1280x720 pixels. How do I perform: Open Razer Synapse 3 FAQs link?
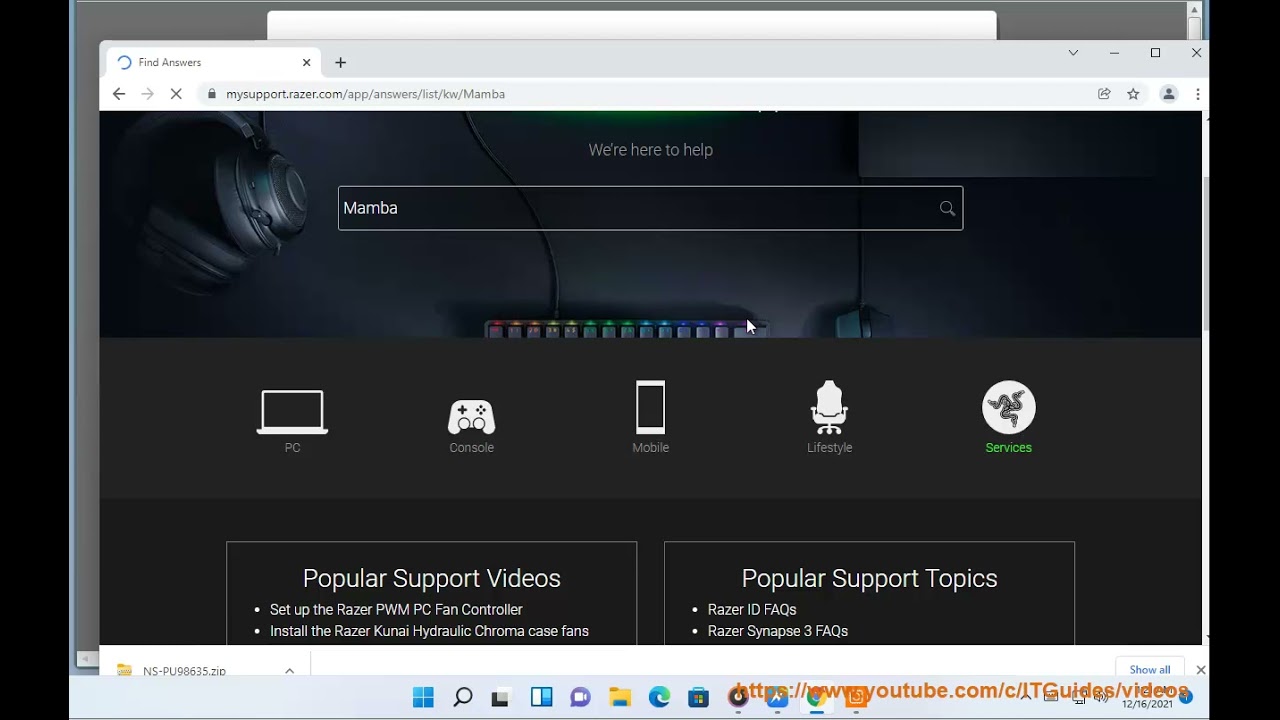tap(778, 631)
